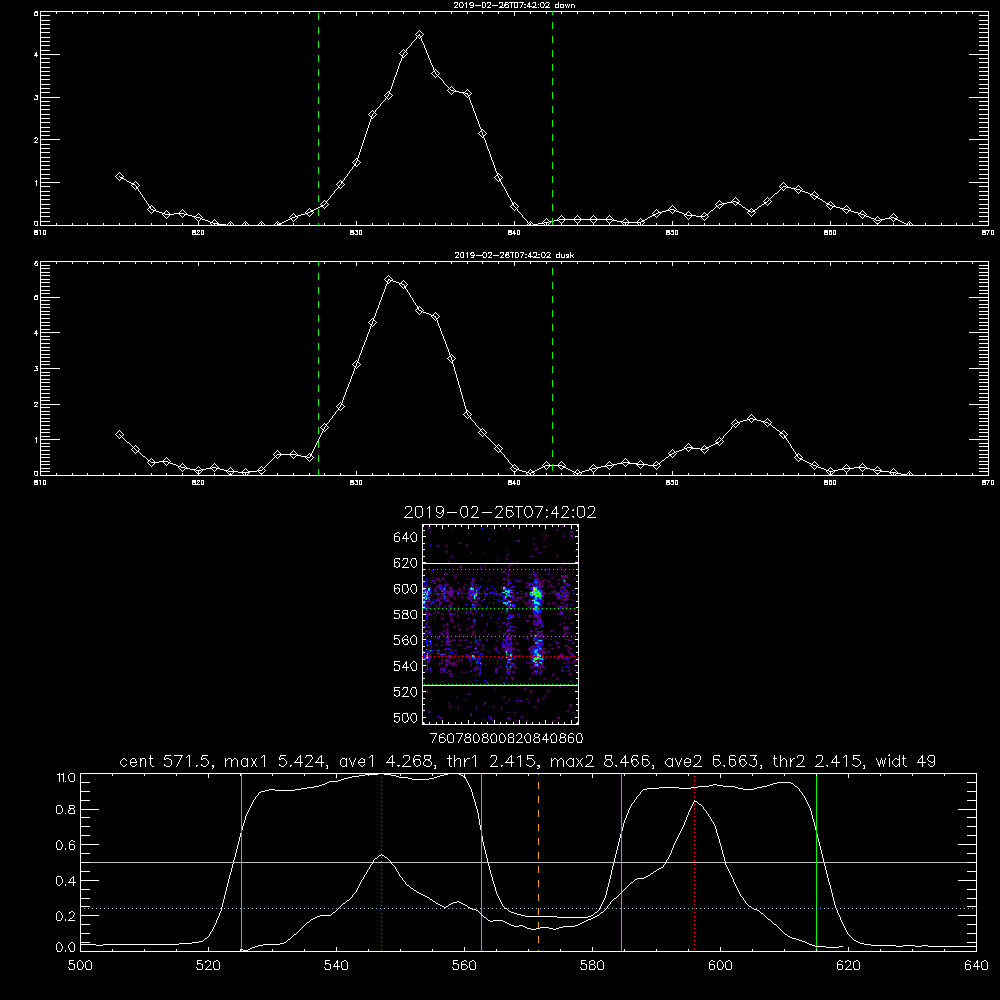The width and height of the screenshot is (1000, 1000).
Task: Click the dotted horizontal threshold line in bottom plot
Action: 528,908
